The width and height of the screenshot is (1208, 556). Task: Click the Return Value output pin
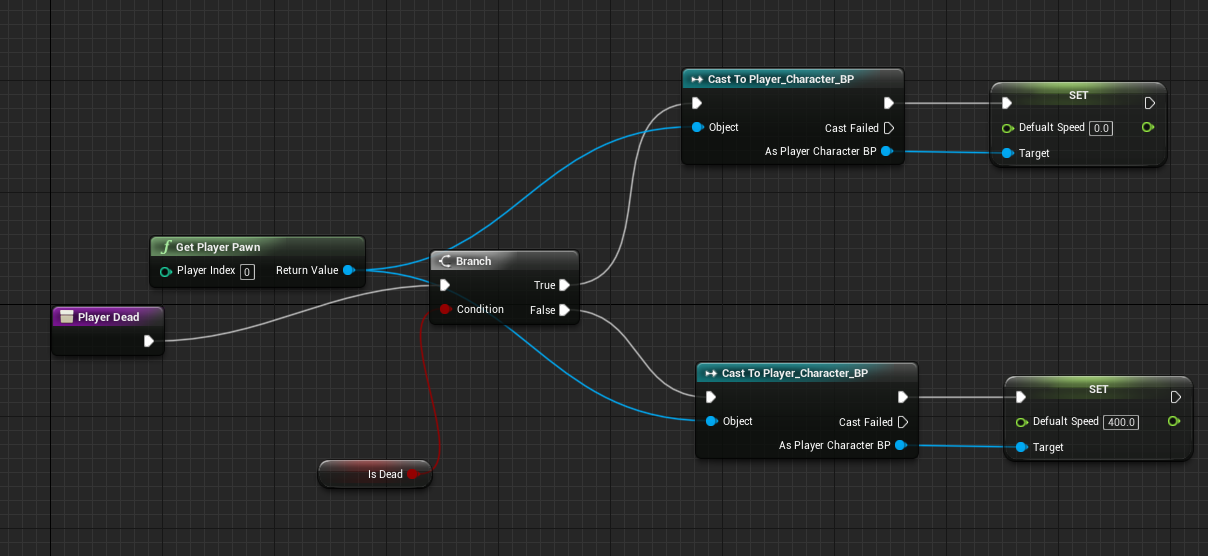coord(348,270)
